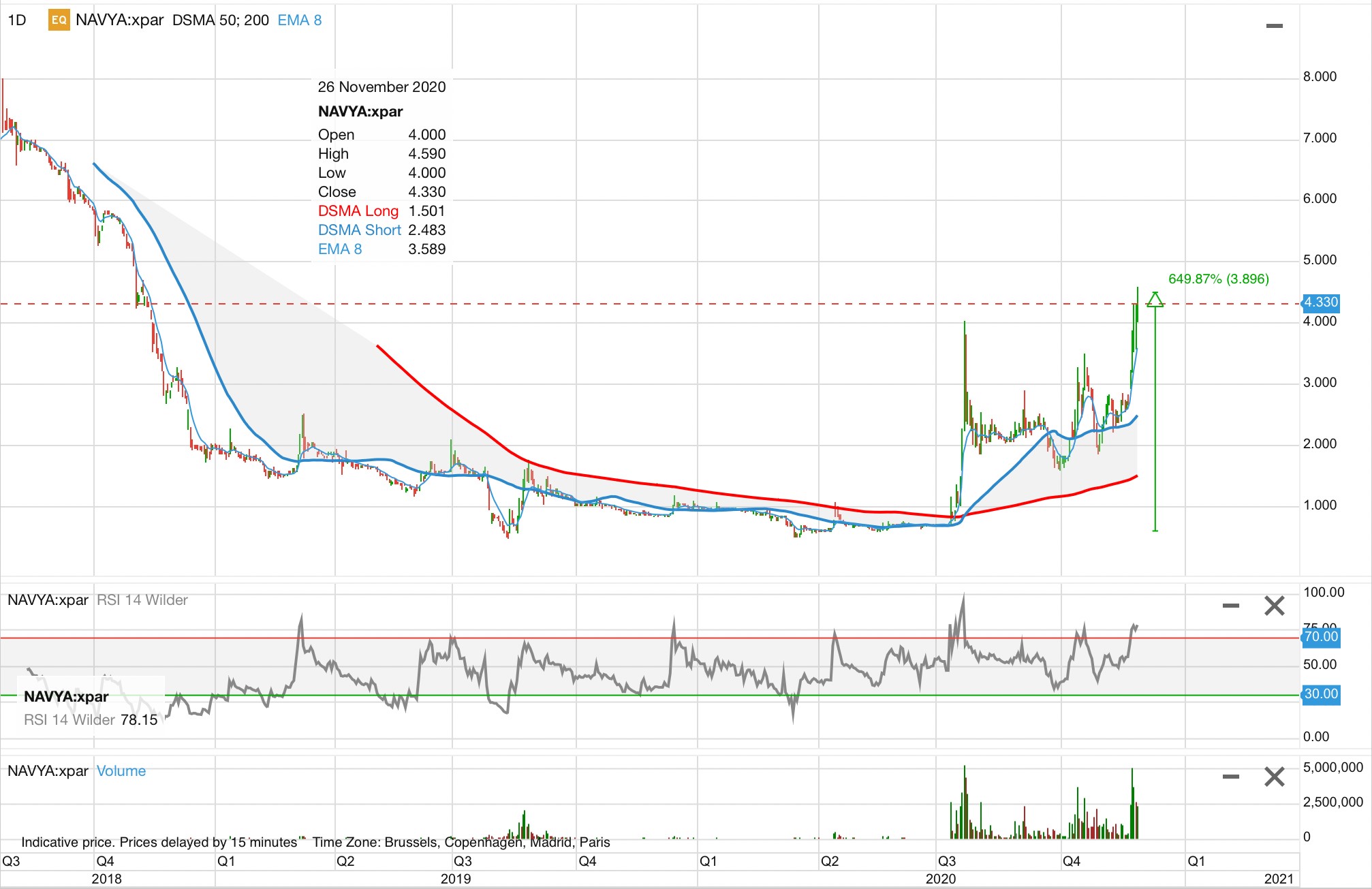
Task: Click the DSMA Short 2.483 tooltip row
Action: pyautogui.click(x=381, y=230)
